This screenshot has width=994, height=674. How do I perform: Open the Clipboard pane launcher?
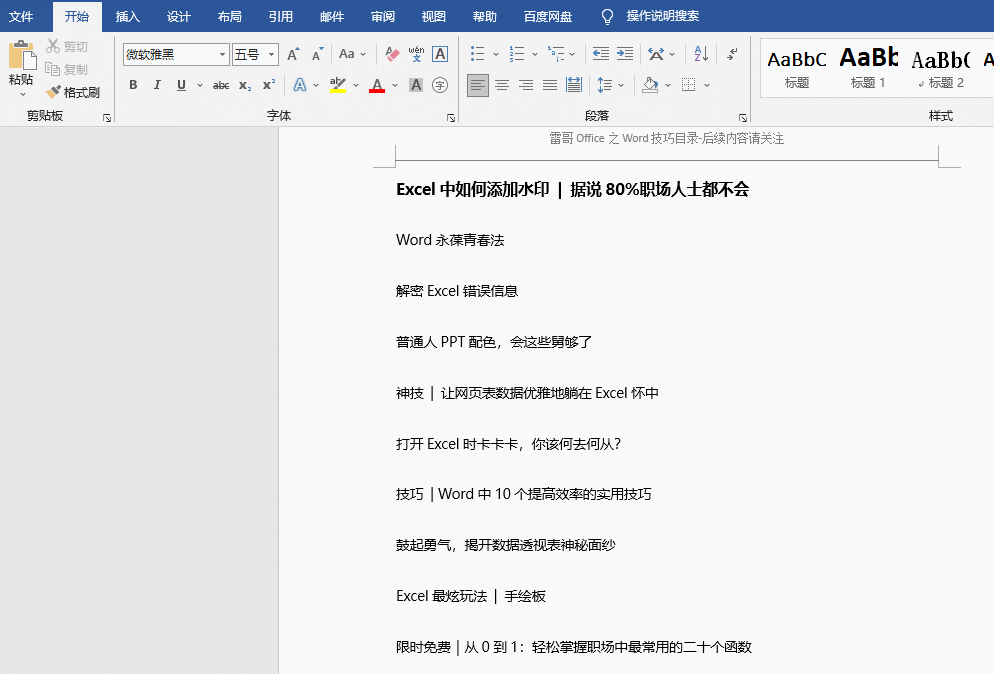(x=106, y=118)
